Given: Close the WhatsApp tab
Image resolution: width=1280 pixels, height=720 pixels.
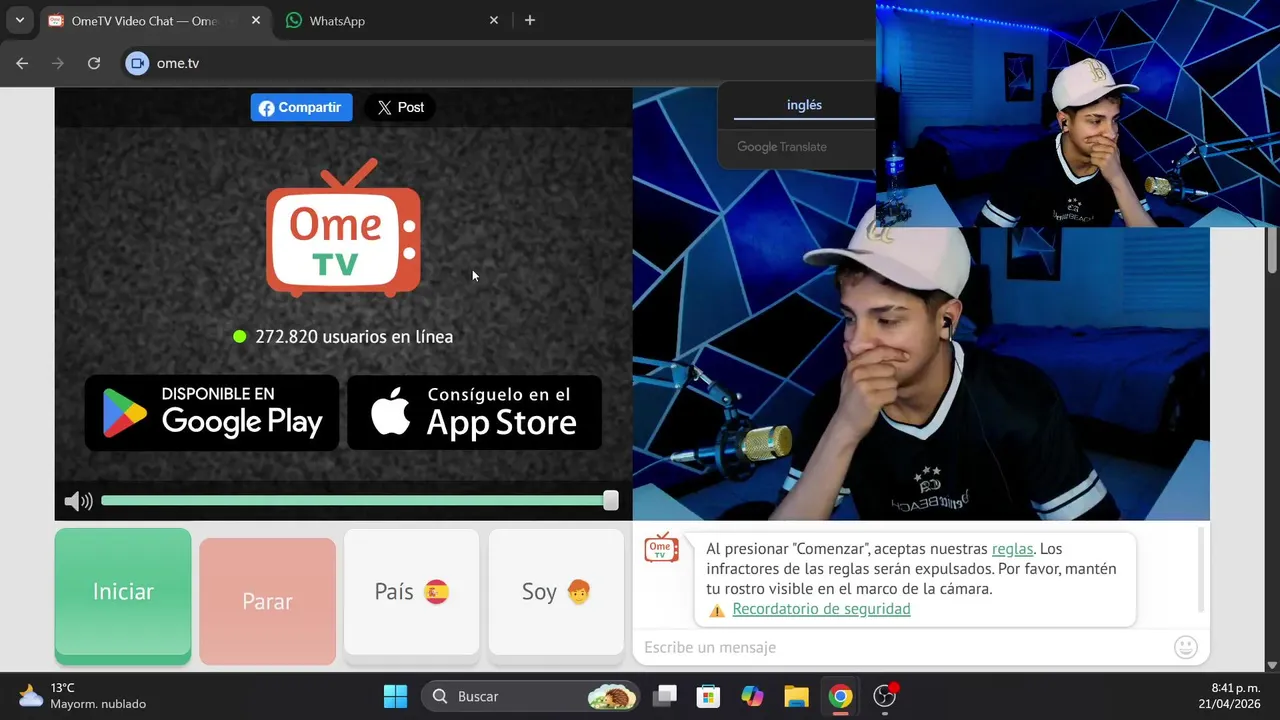Looking at the screenshot, I should 493,20.
